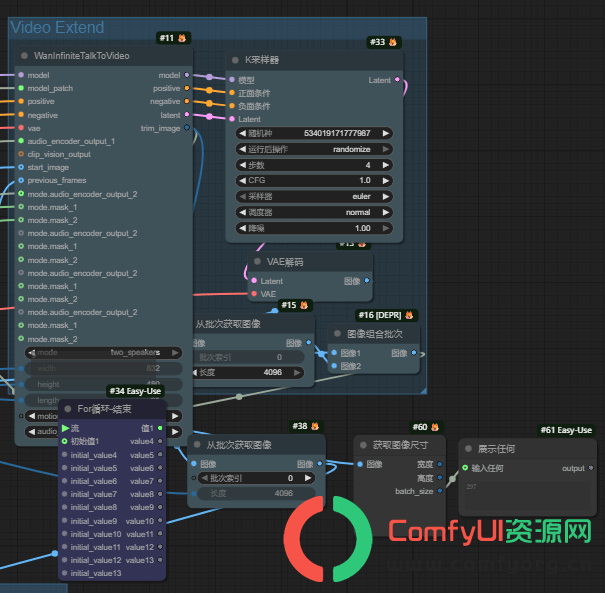
Task: Click the 批次索引 field on node #15
Action: (248, 357)
